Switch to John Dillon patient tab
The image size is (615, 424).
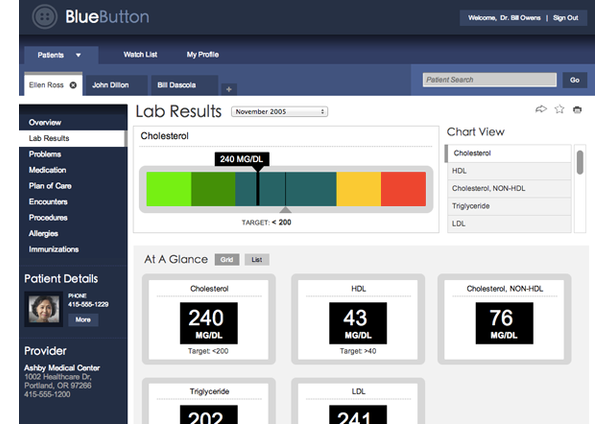point(116,85)
